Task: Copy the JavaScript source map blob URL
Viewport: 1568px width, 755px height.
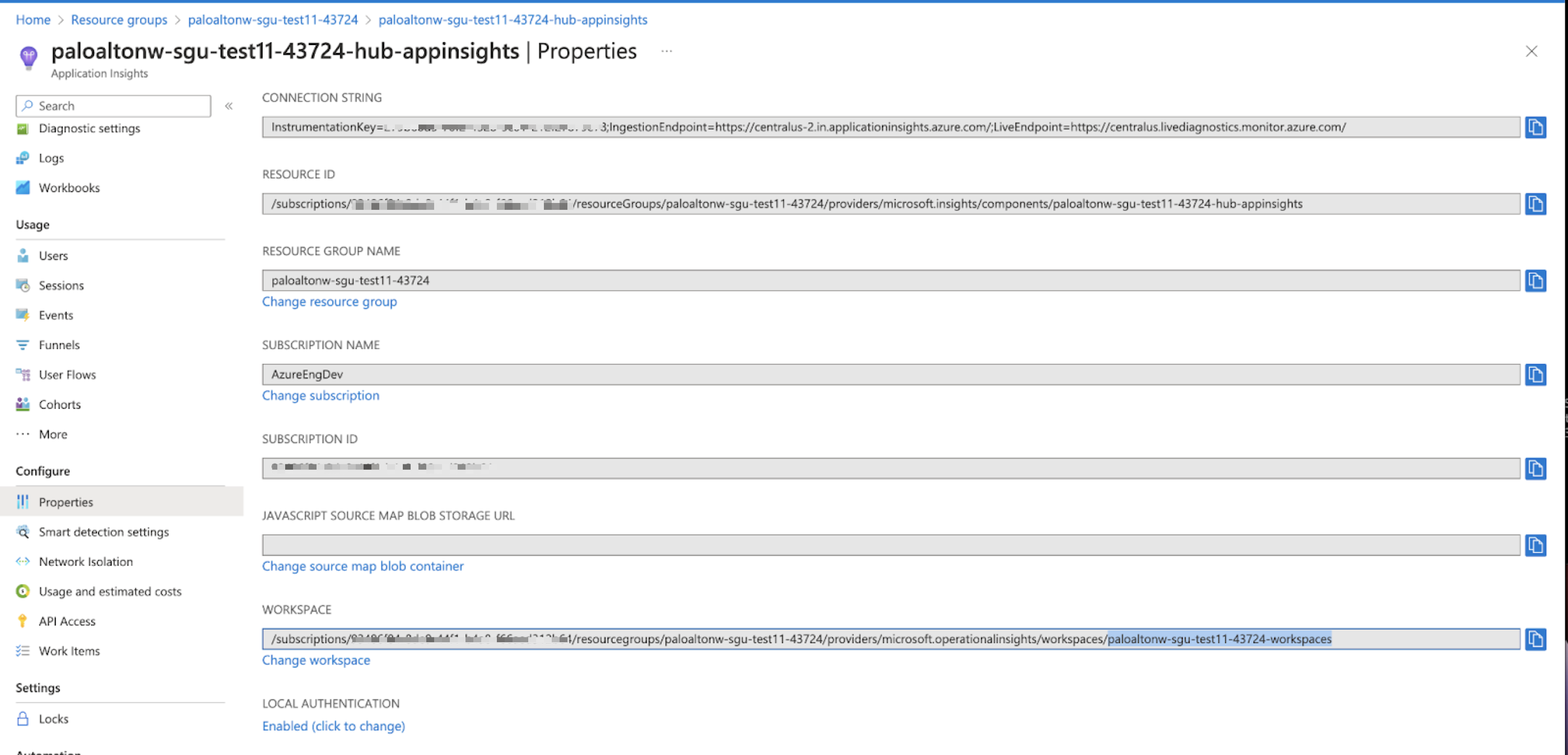Action: point(1535,545)
